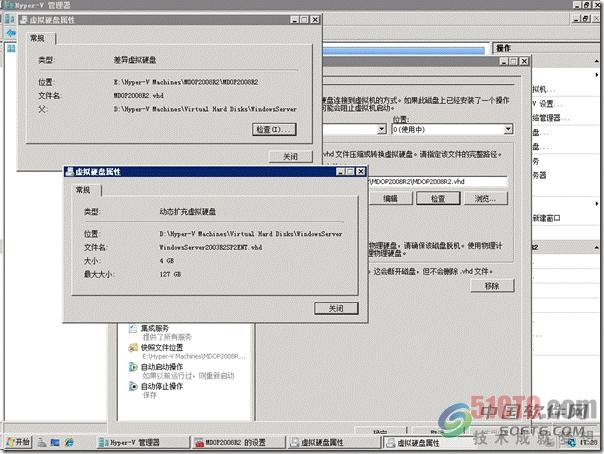Open the 位置 dropdown showing 0 (使用中)
Viewport: 604px width, 454px height.
point(452,129)
